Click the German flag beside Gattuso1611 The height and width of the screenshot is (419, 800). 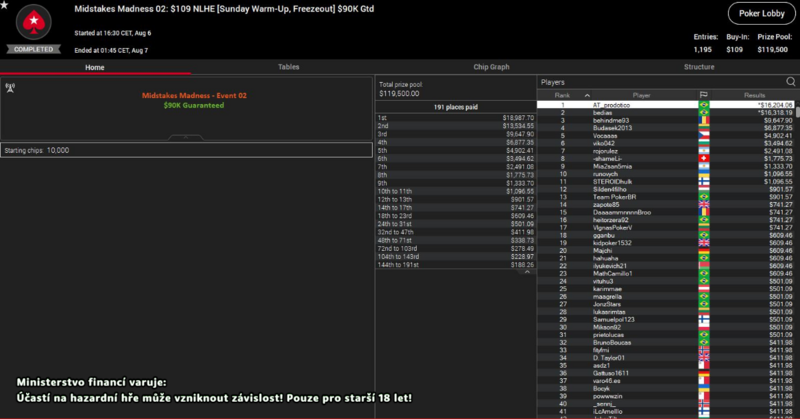[704, 373]
